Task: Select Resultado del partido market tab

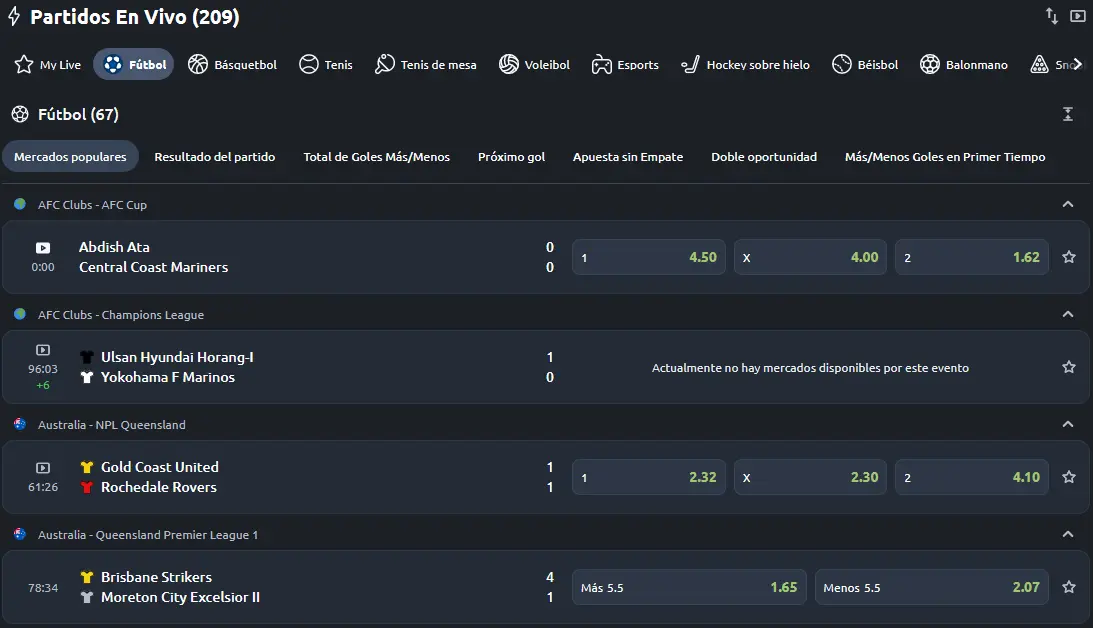Action: (x=215, y=157)
